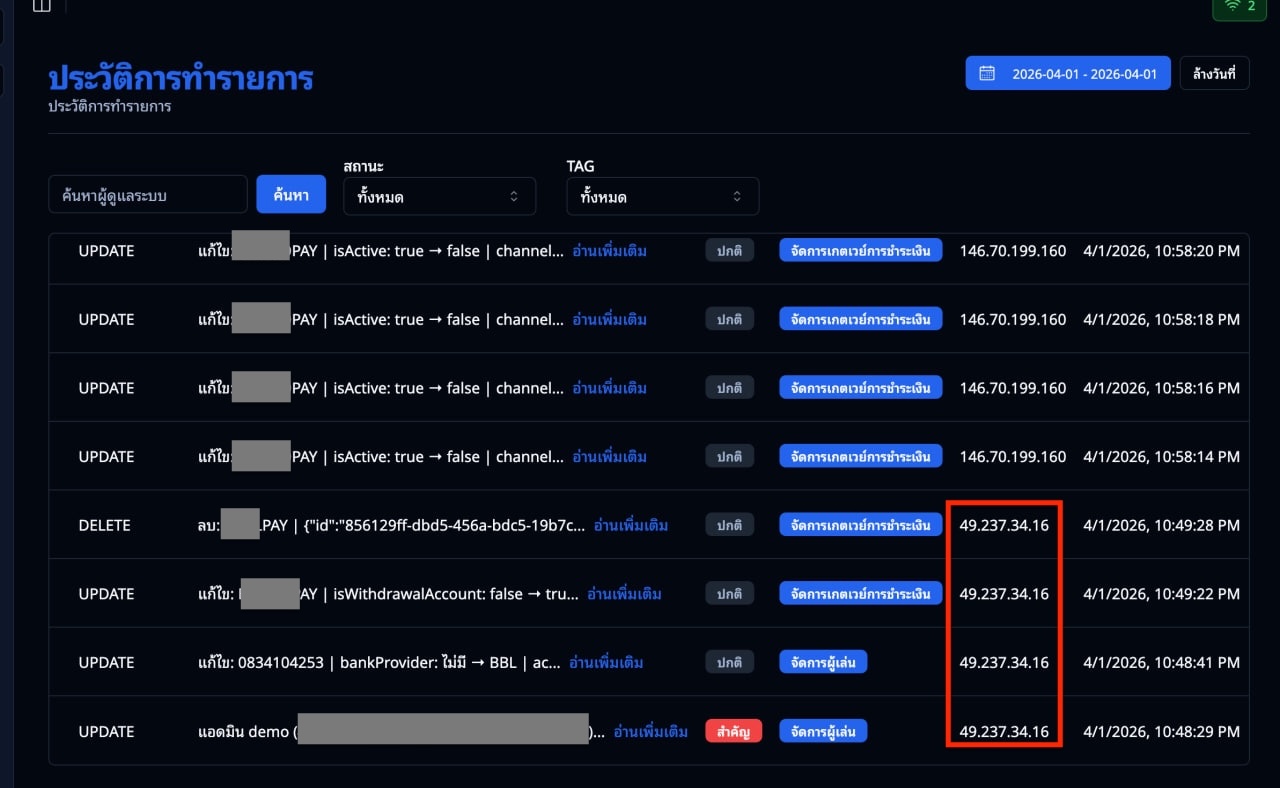Screen dimensions: 1280x788
Task: Select the จัดการผู้เล่น tag on row 0834104253
Action: 822,661
